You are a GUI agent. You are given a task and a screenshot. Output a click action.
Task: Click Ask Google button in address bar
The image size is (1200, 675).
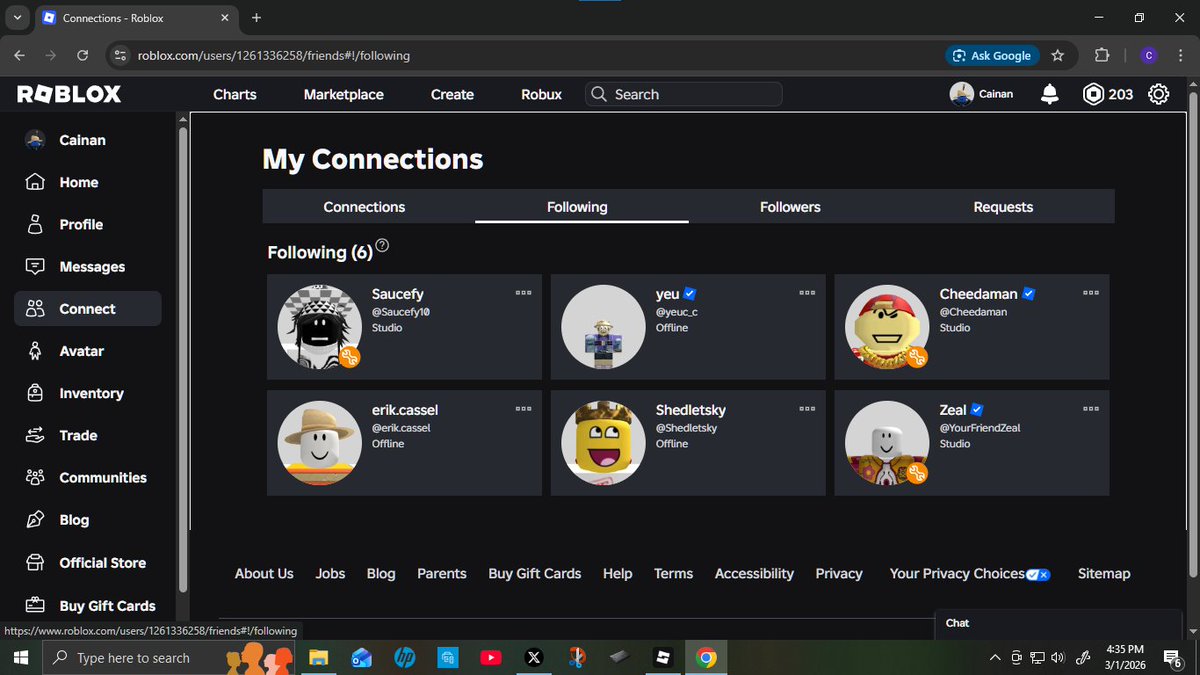point(992,56)
